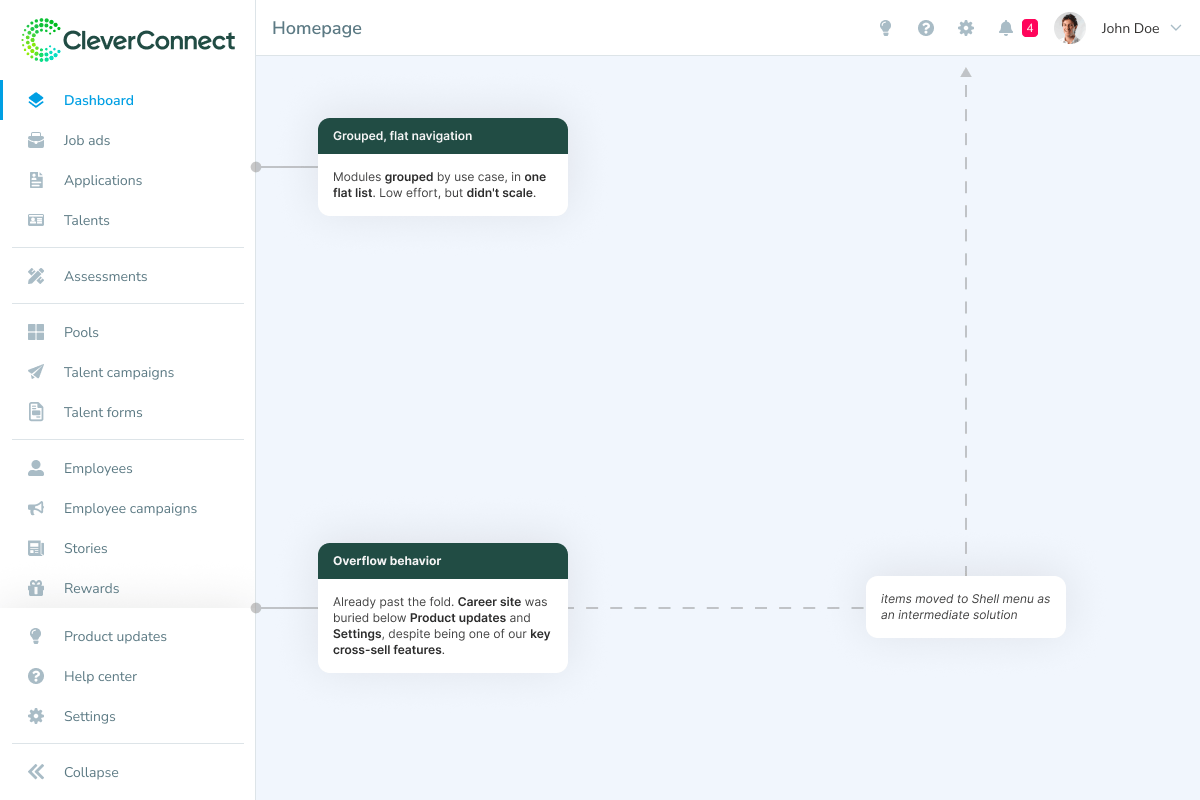Screen dimensions: 1200x800
Task: Open Stories in sidebar
Action: [x=128, y=548]
